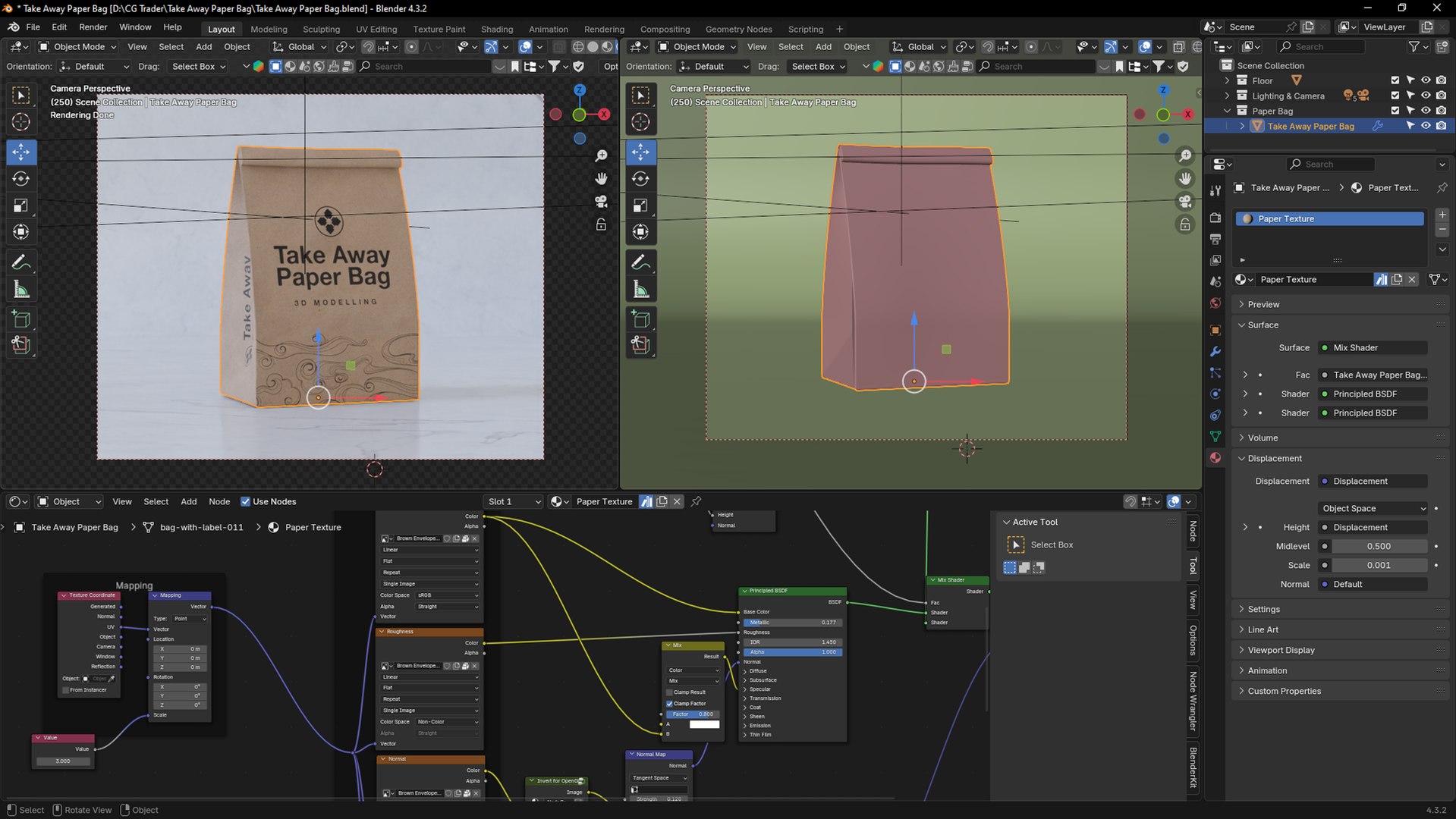
Task: Open Object Space displacement dropdown
Action: [x=1373, y=509]
